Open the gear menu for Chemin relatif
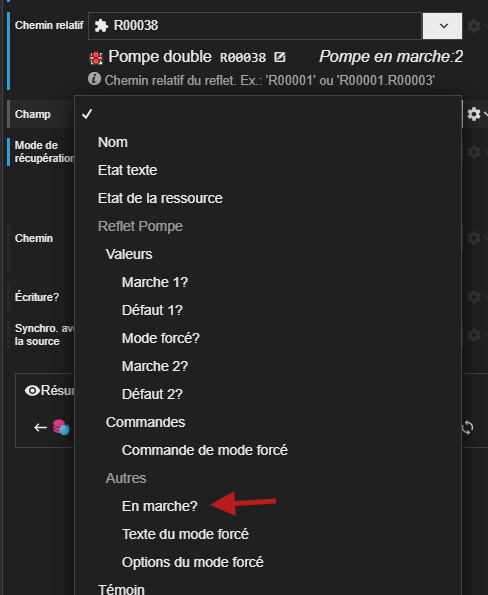 (x=474, y=26)
